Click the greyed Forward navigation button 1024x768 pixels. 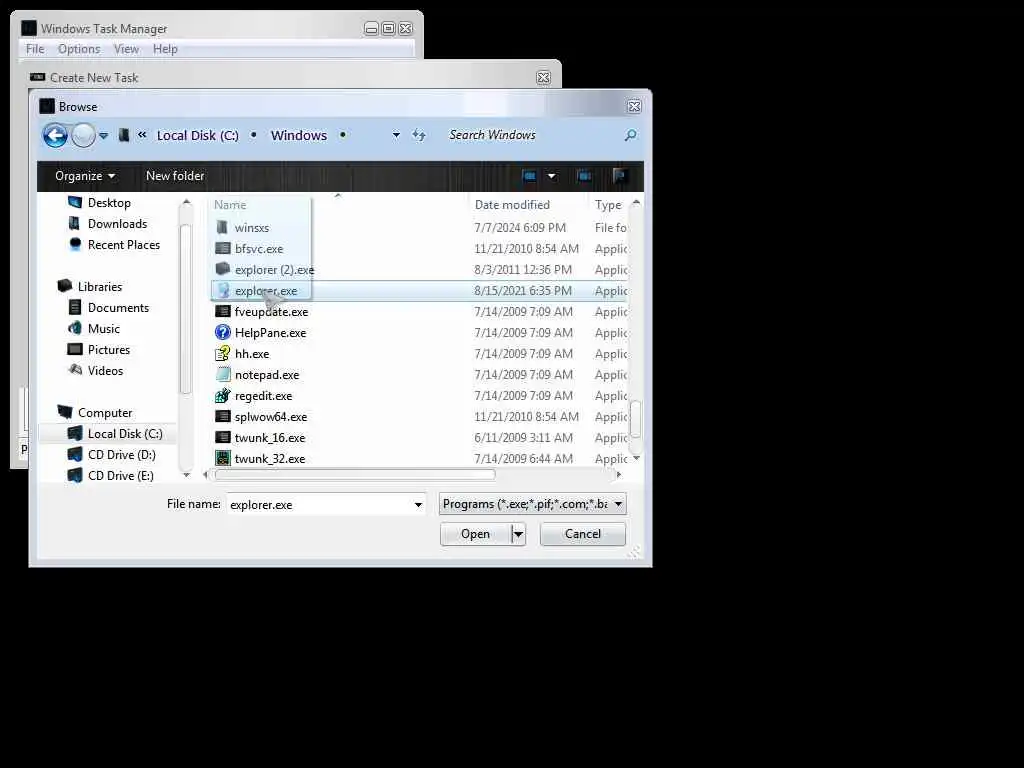(83, 135)
